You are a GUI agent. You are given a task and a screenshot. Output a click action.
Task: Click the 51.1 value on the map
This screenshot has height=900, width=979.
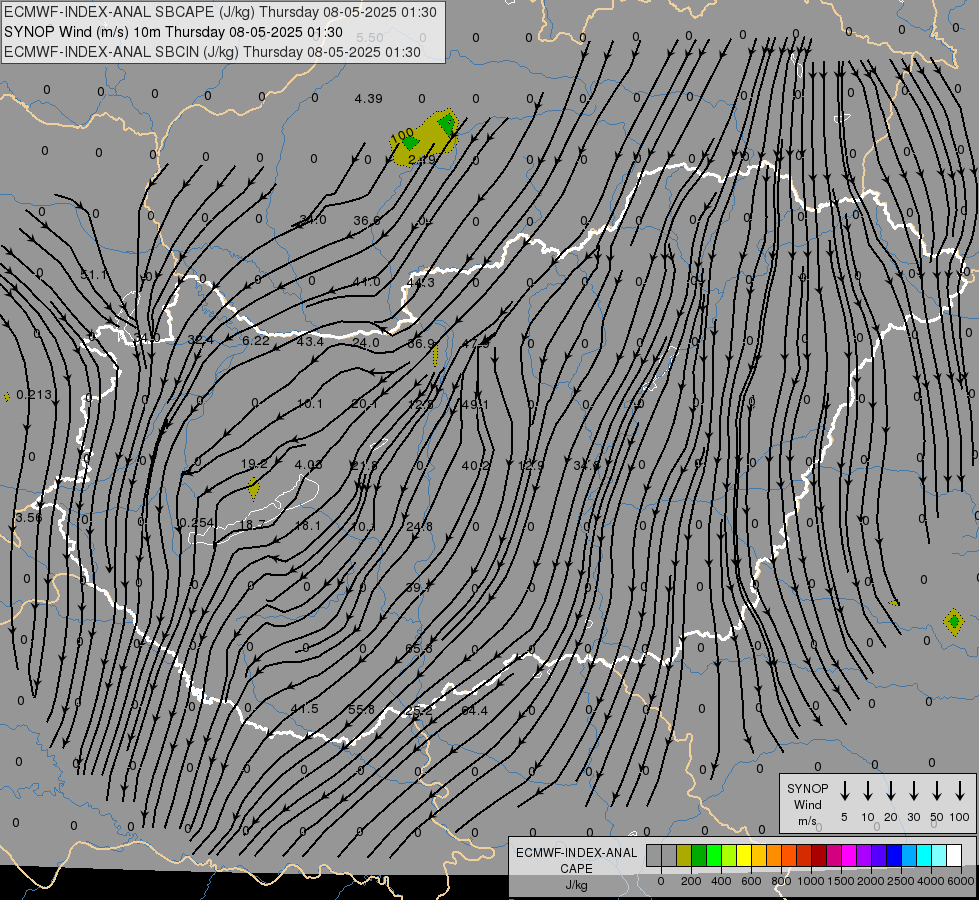94,275
